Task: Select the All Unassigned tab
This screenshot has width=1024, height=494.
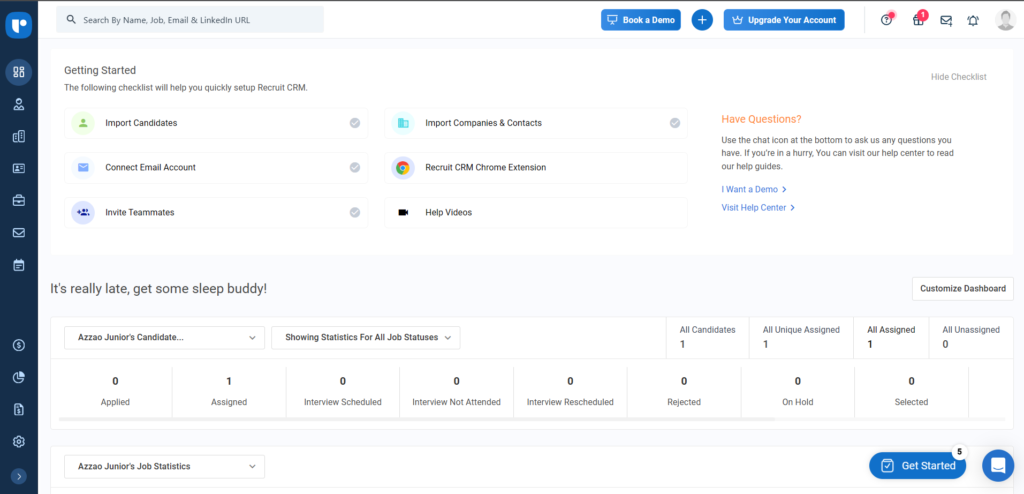Action: click(x=971, y=337)
